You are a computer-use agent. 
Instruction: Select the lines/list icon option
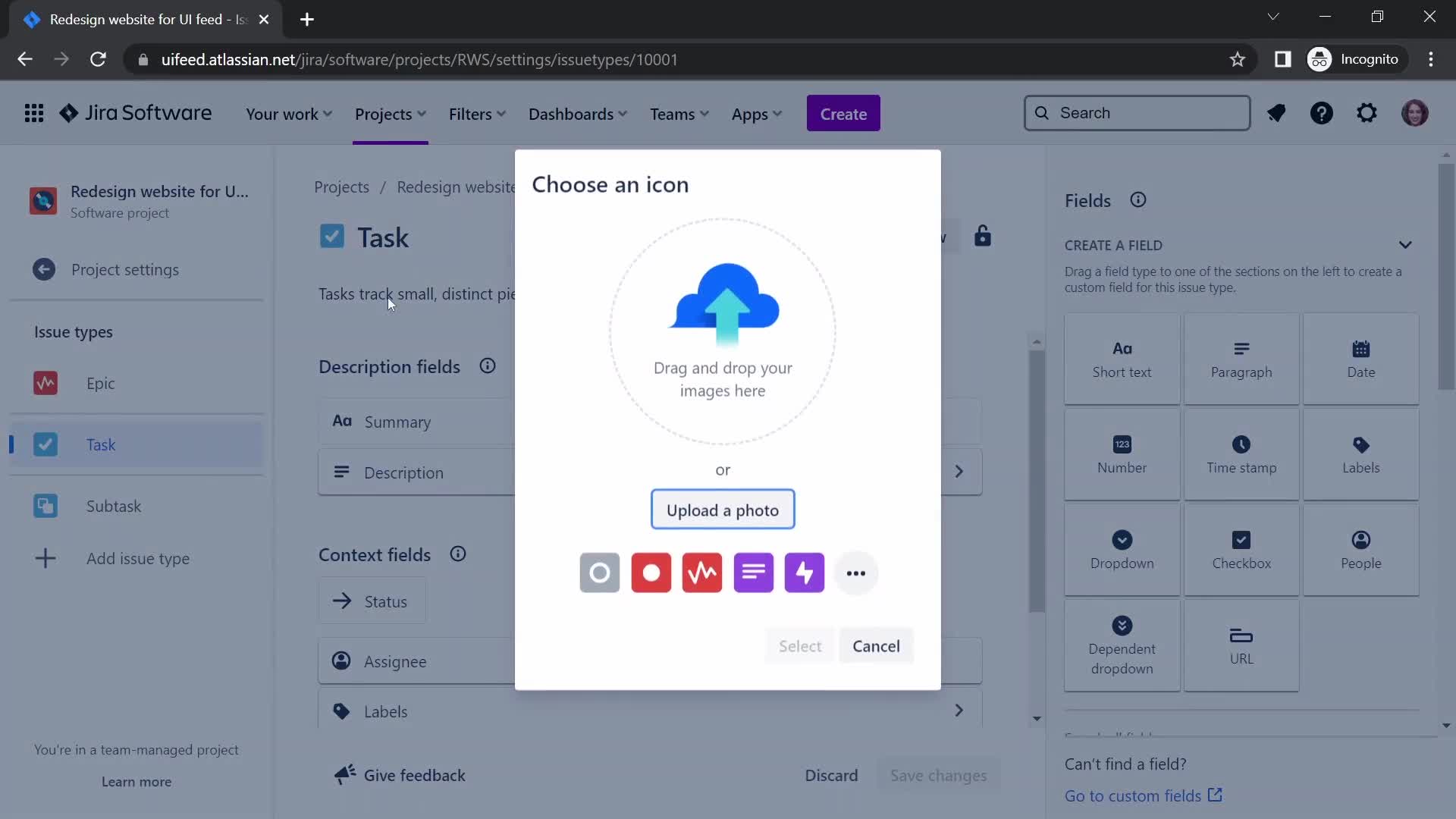pyautogui.click(x=754, y=572)
